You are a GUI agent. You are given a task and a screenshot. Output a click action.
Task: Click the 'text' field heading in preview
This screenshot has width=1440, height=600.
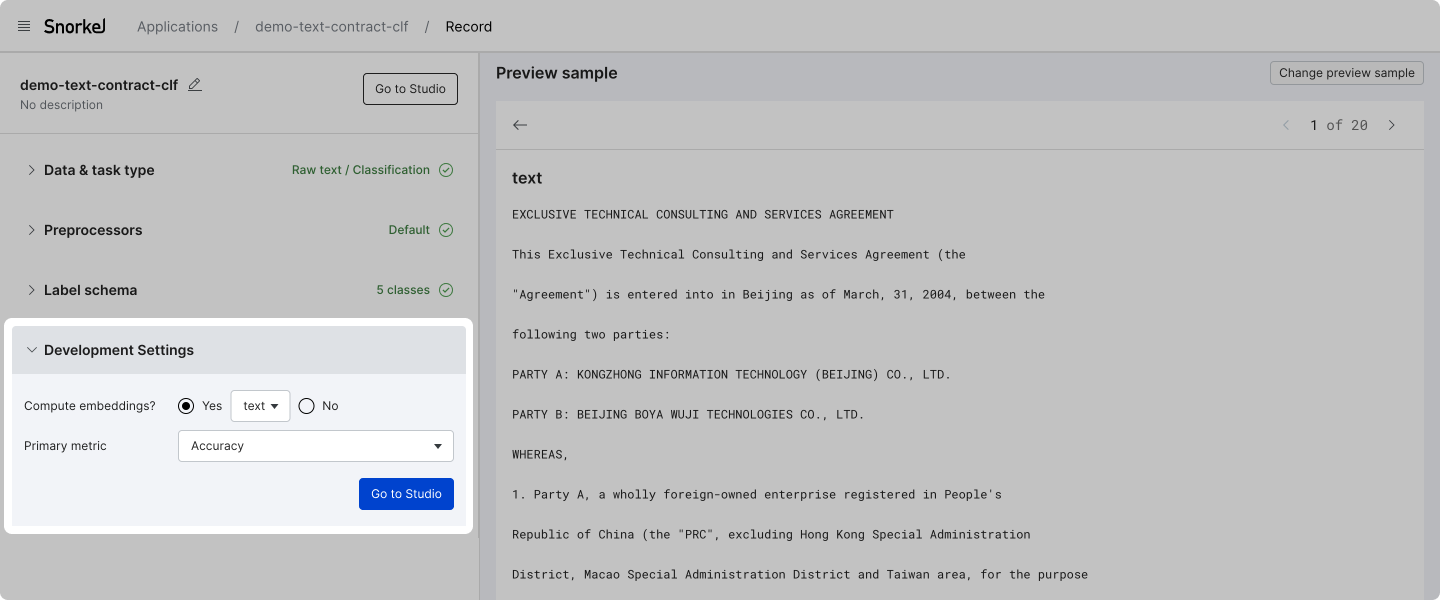pyautogui.click(x=527, y=178)
